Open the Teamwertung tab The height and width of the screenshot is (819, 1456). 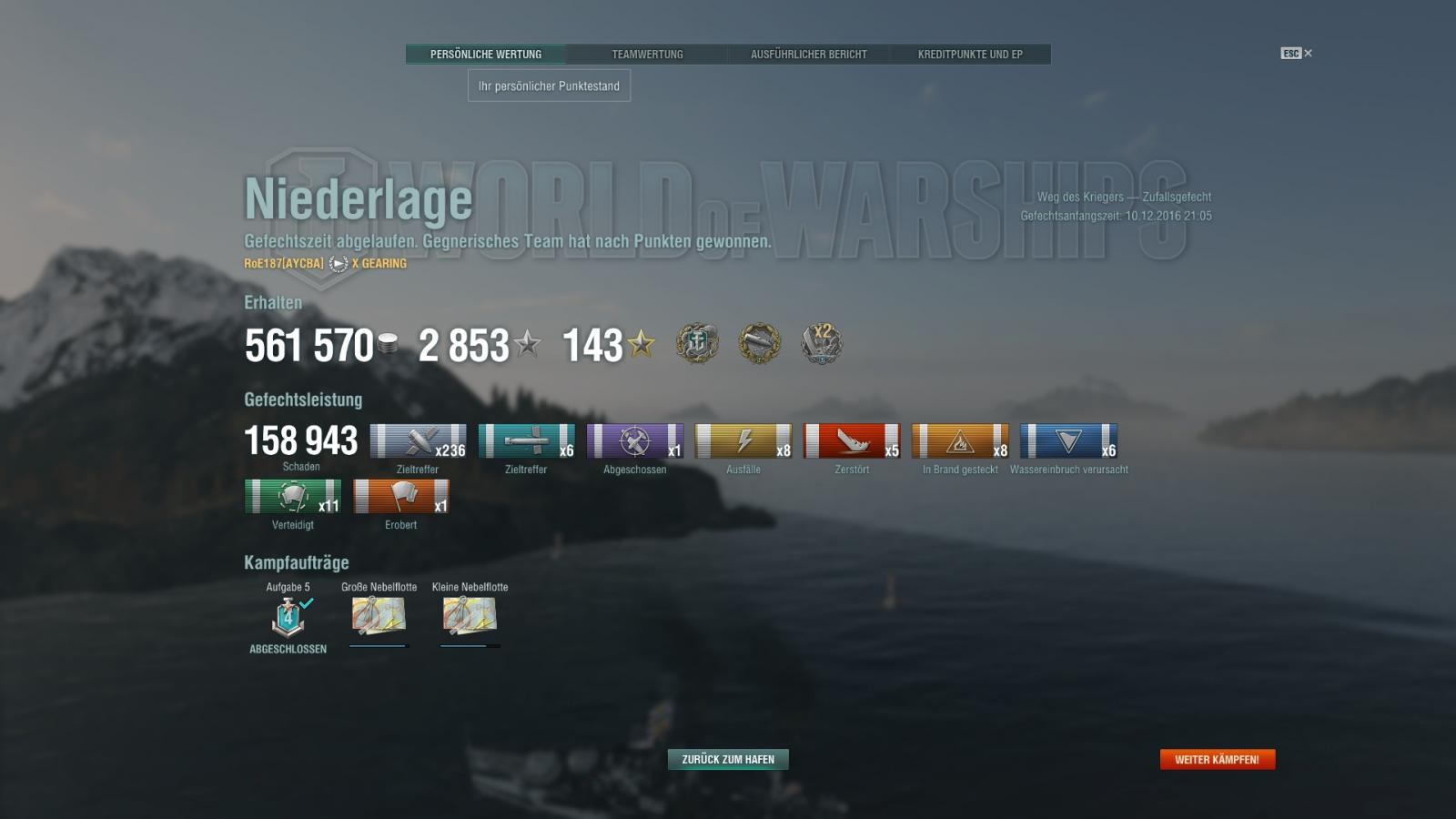(x=647, y=55)
